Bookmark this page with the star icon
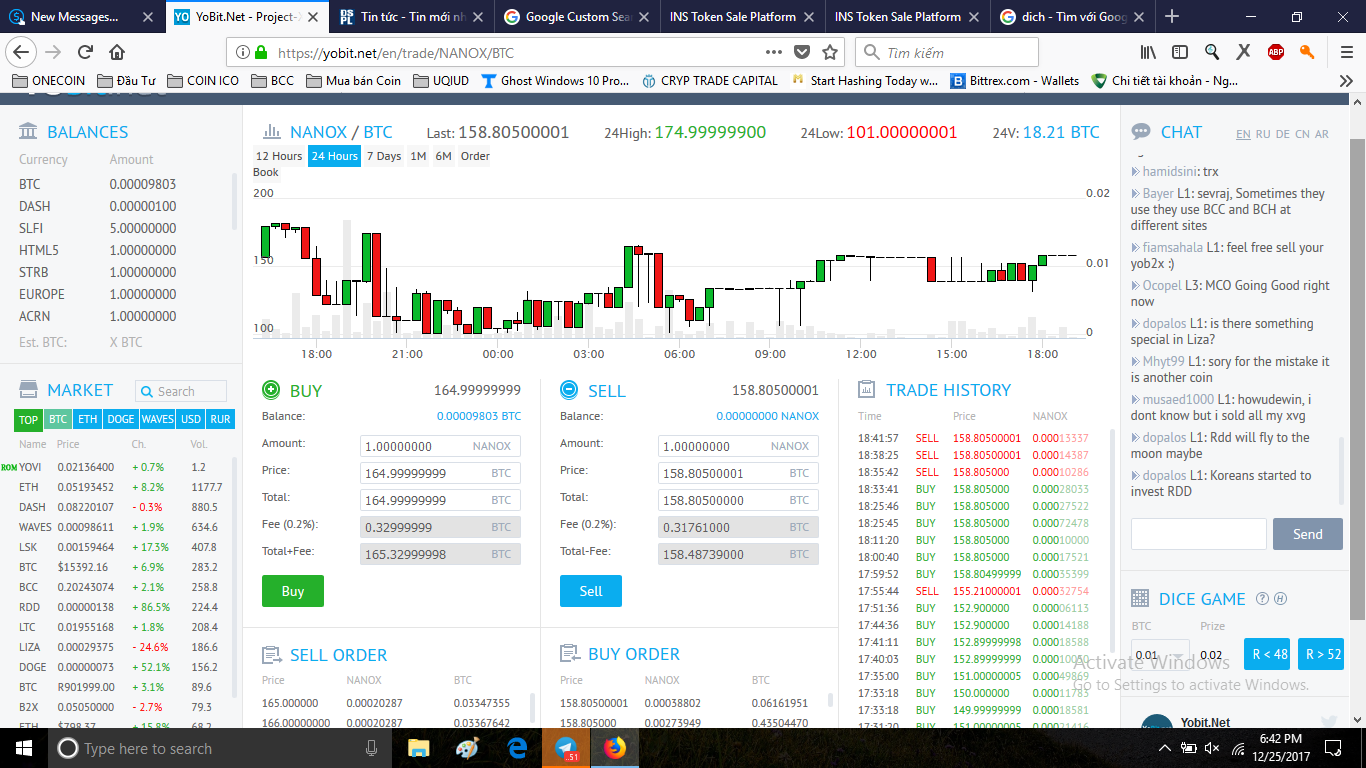1366x768 pixels. click(x=830, y=52)
